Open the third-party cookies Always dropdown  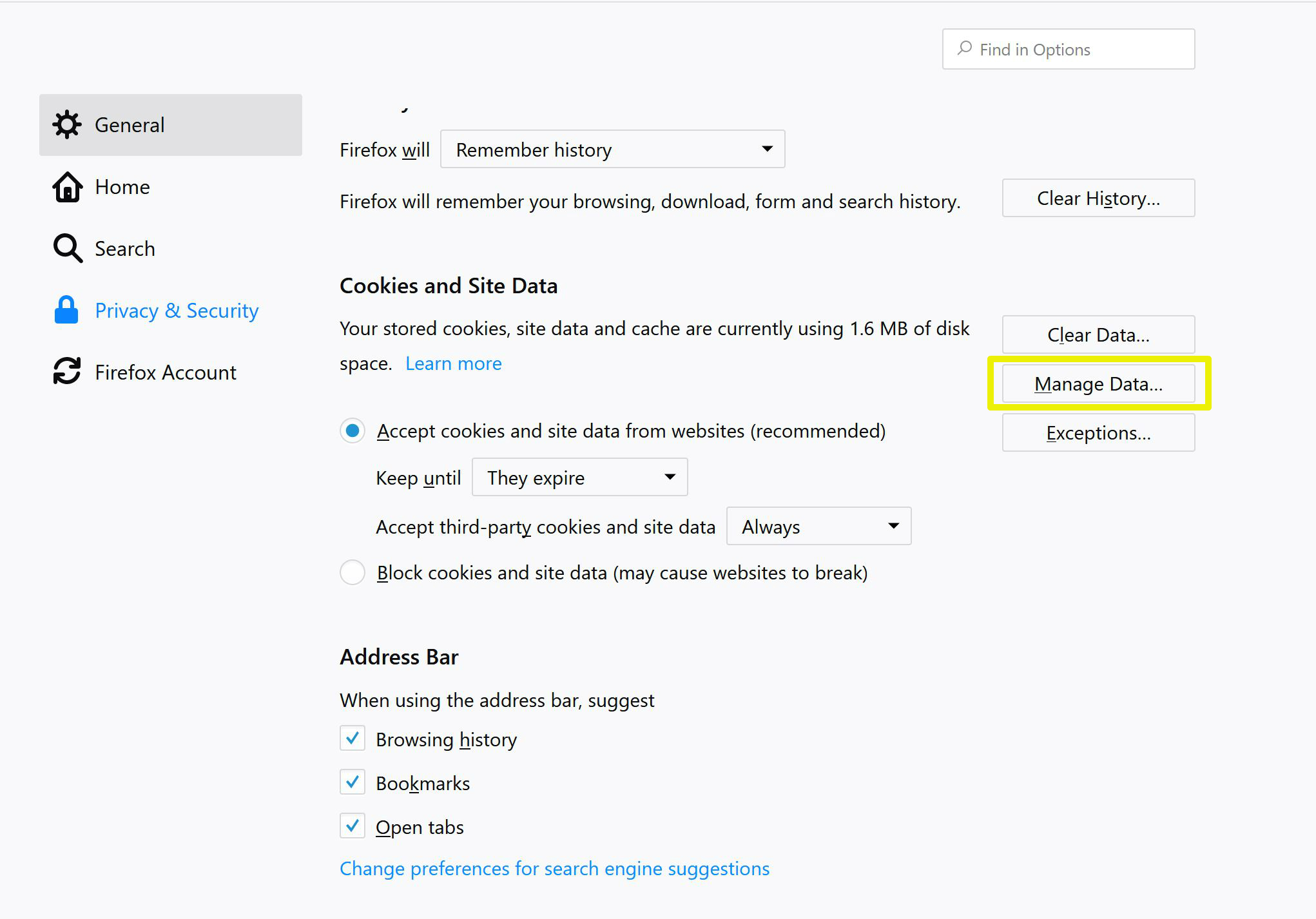[x=818, y=526]
